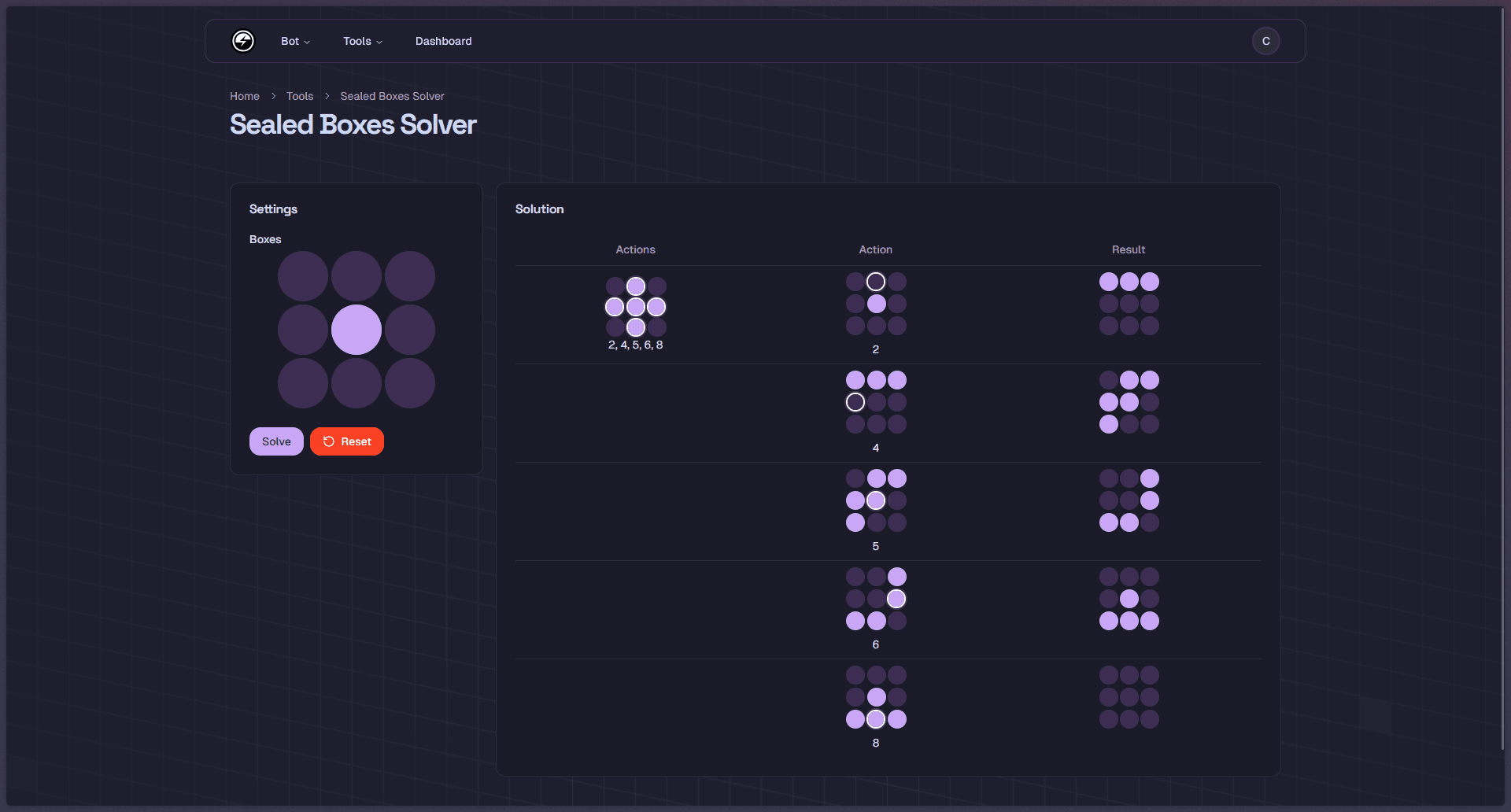Toggle the bottom-right box circle
Screen dimensions: 1511x812
click(x=409, y=383)
